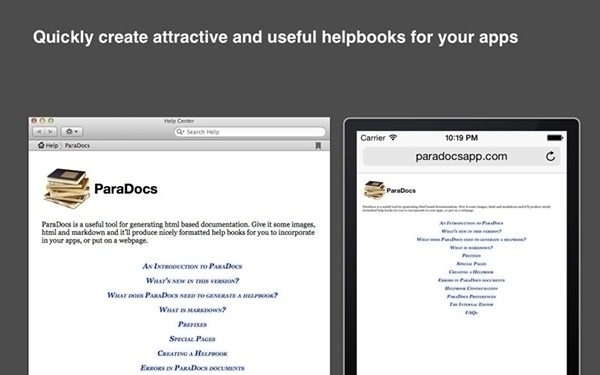This screenshot has width=600, height=375.
Task: Open 'Special Pages' link on iPad
Action: tap(471, 264)
